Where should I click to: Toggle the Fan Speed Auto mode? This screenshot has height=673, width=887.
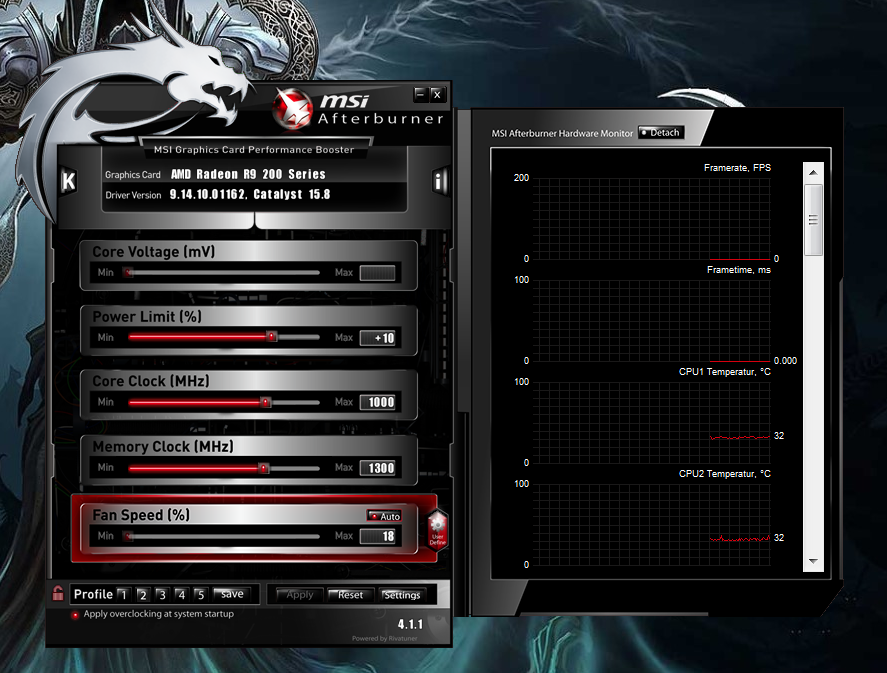click(x=384, y=516)
